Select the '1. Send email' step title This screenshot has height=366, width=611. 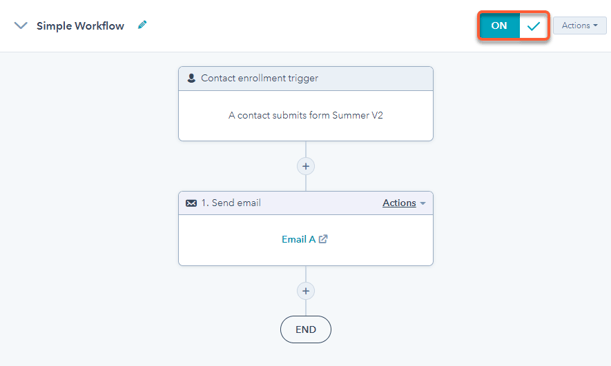coord(231,203)
